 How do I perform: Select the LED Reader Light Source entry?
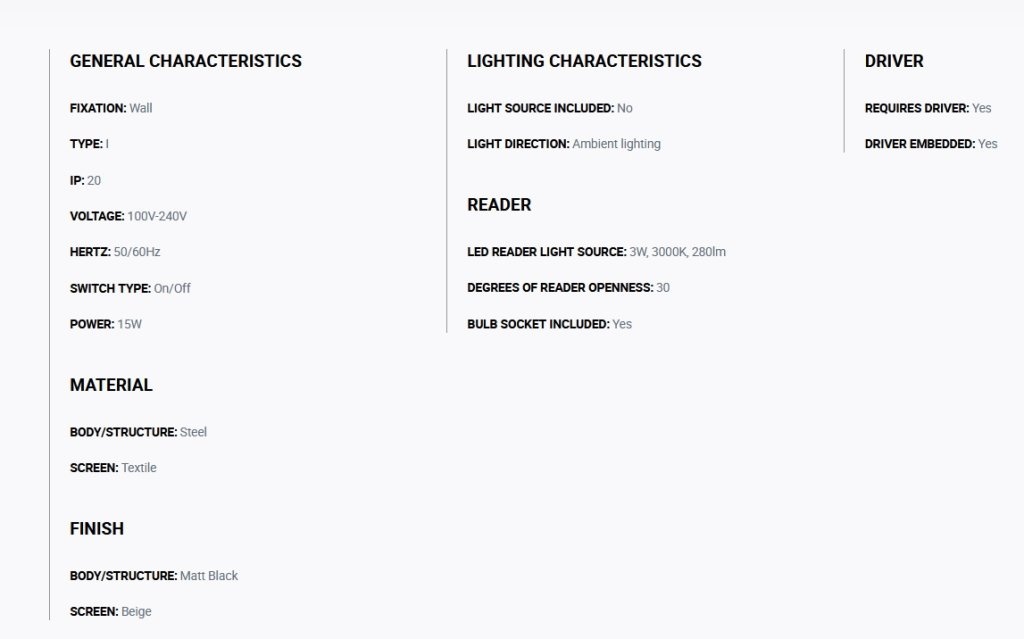[596, 252]
